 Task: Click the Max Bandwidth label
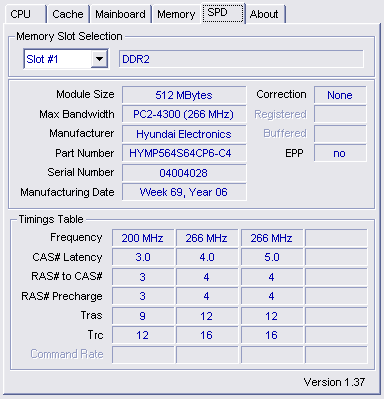coord(77,114)
